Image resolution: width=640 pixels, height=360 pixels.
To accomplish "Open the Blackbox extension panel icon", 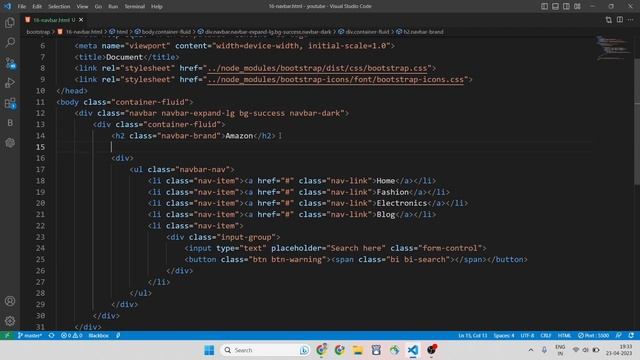I will (x=10, y=123).
